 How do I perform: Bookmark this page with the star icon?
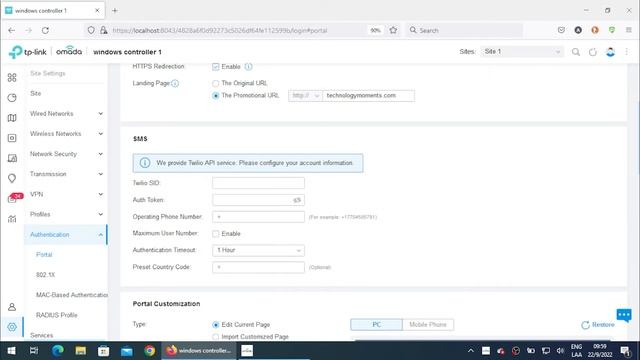[393, 30]
